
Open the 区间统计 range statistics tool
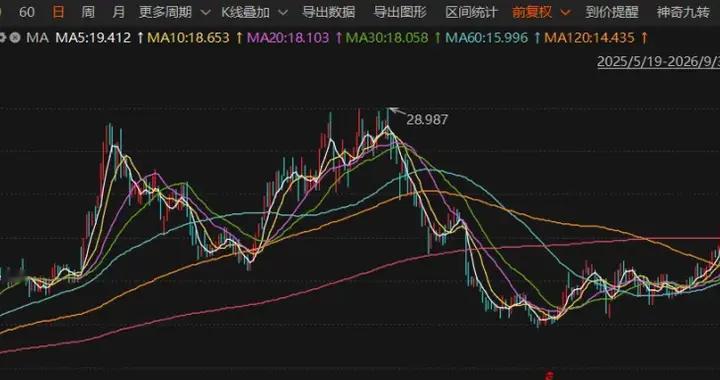pyautogui.click(x=472, y=12)
